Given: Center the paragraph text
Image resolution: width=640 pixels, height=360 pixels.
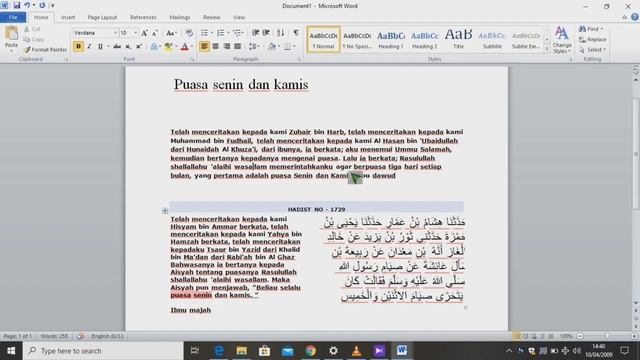Looking at the screenshot, I should tap(216, 47).
